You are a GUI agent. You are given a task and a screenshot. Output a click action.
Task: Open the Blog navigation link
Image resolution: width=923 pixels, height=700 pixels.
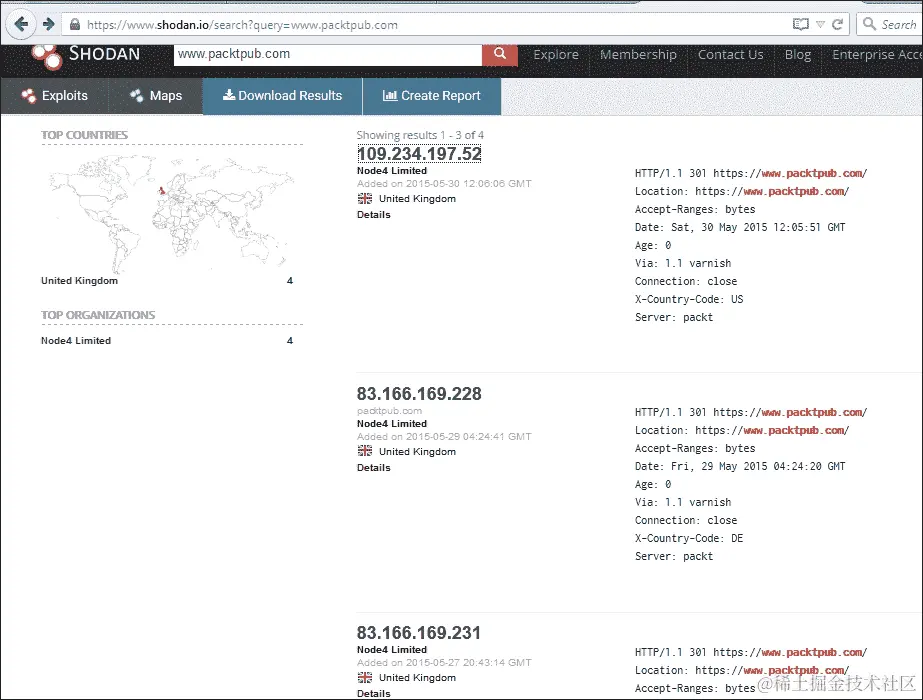[x=798, y=55]
